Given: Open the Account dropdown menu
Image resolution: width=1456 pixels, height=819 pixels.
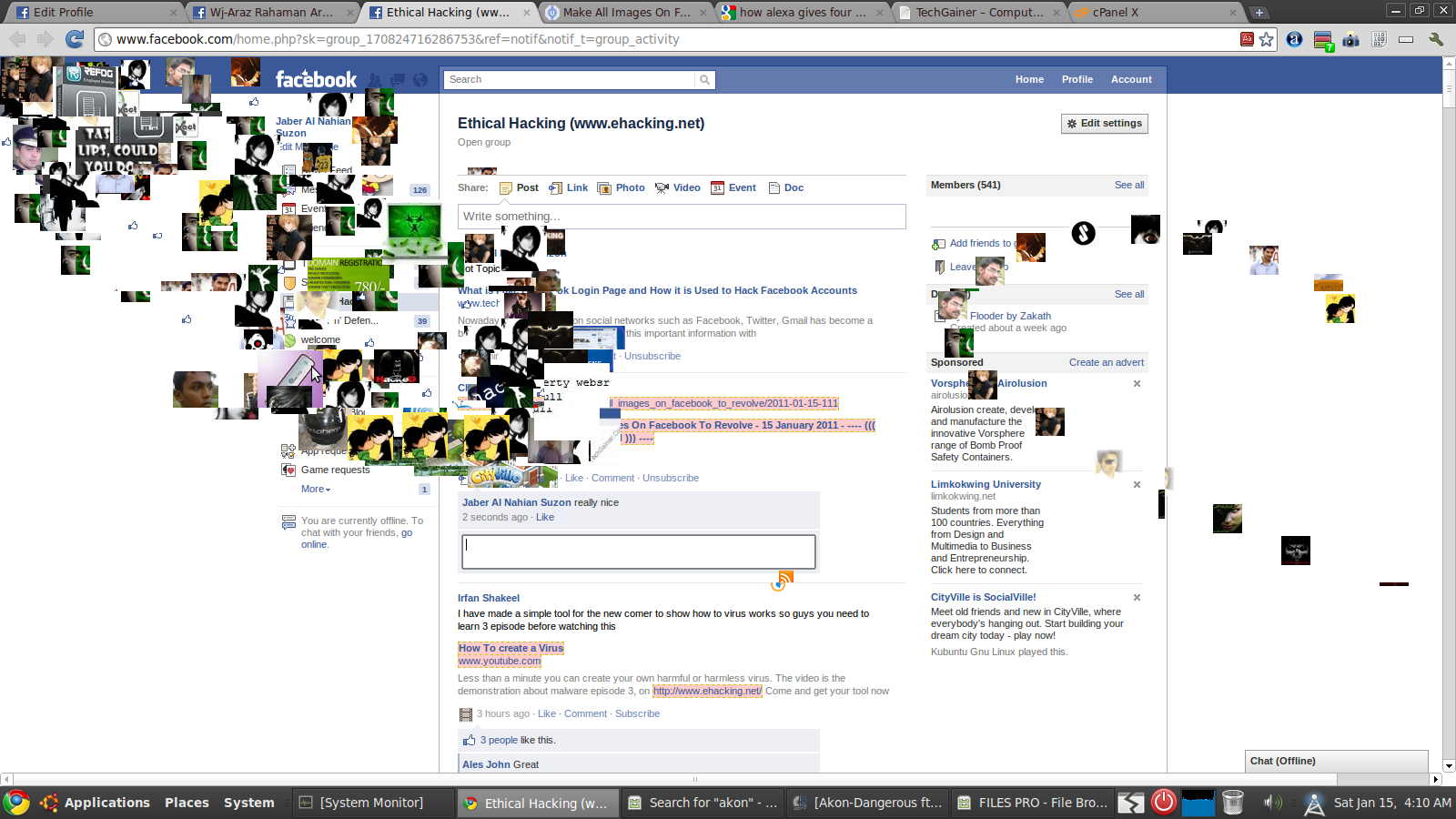Looking at the screenshot, I should 1131,80.
